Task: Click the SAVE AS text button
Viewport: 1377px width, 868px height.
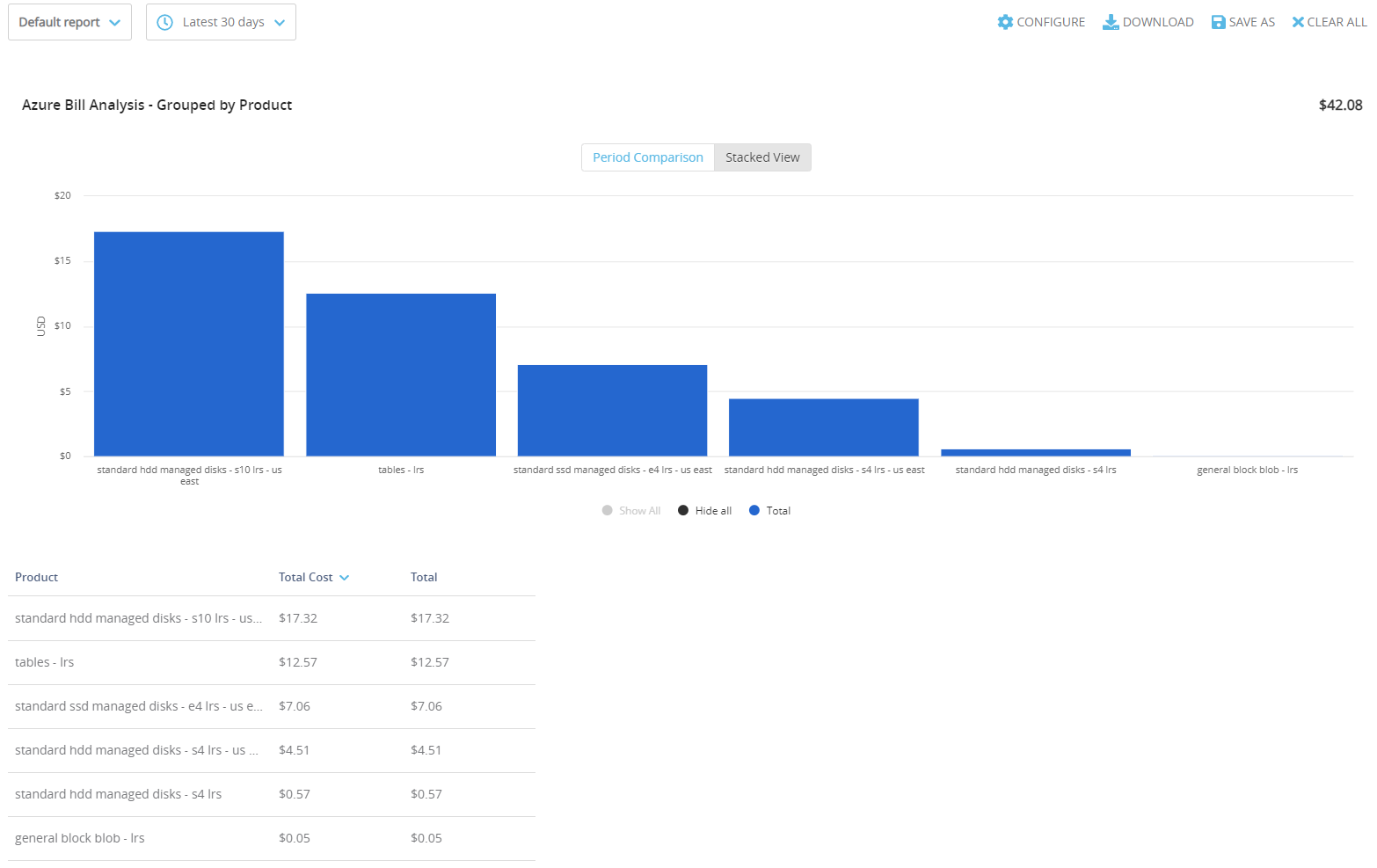Action: pos(1252,22)
